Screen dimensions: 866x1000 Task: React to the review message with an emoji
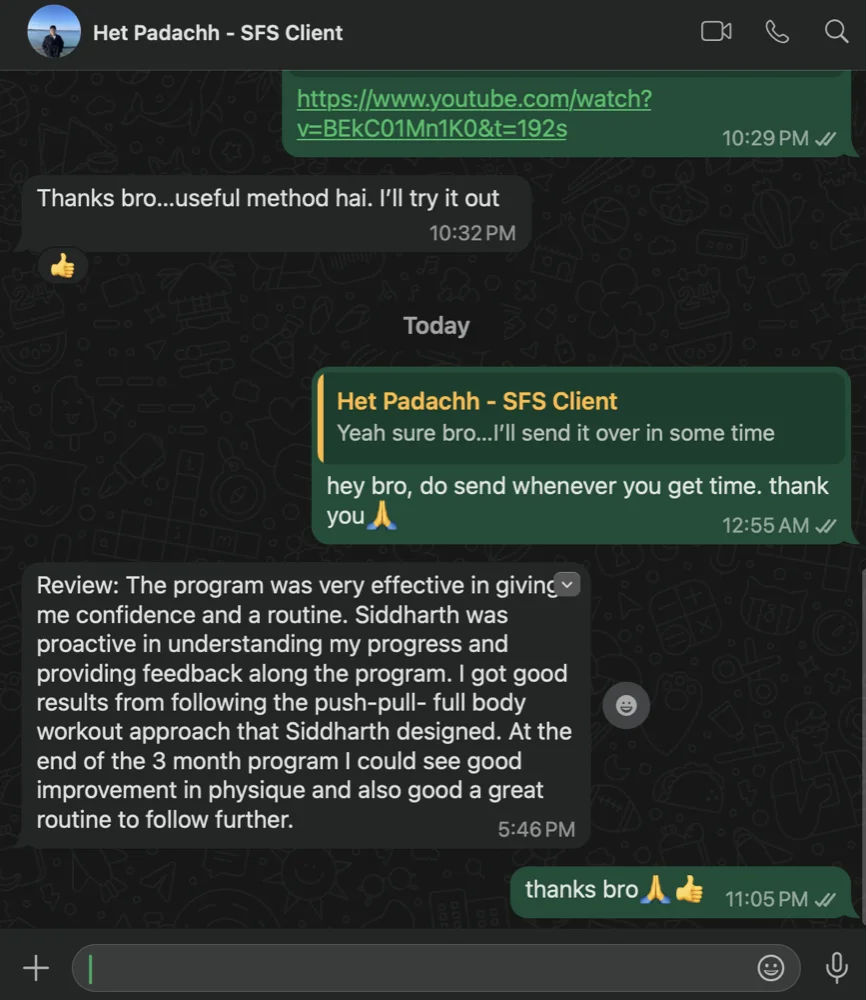coord(626,705)
